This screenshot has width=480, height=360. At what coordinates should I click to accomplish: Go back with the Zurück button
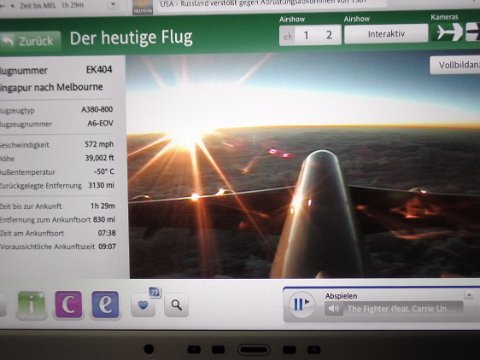[30, 41]
